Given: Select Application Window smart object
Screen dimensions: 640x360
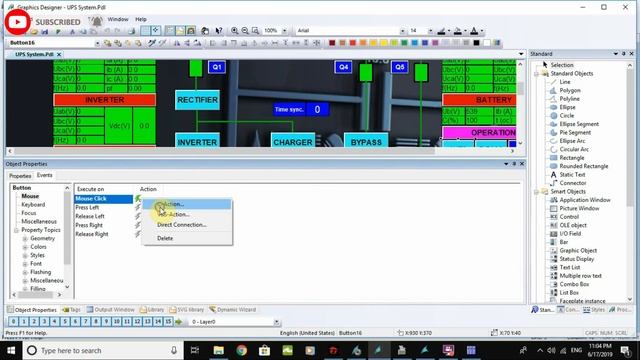Looking at the screenshot, I should 585,200.
